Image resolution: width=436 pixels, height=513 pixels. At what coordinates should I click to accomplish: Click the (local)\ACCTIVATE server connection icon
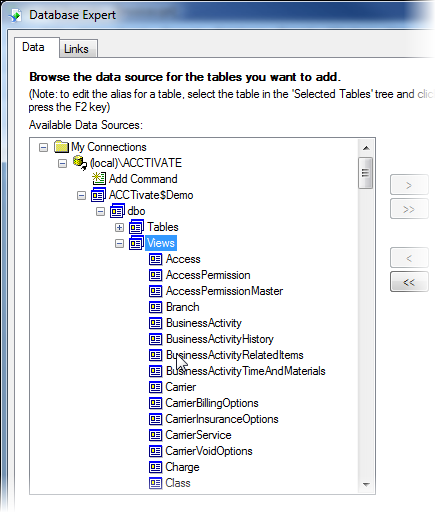[80, 163]
